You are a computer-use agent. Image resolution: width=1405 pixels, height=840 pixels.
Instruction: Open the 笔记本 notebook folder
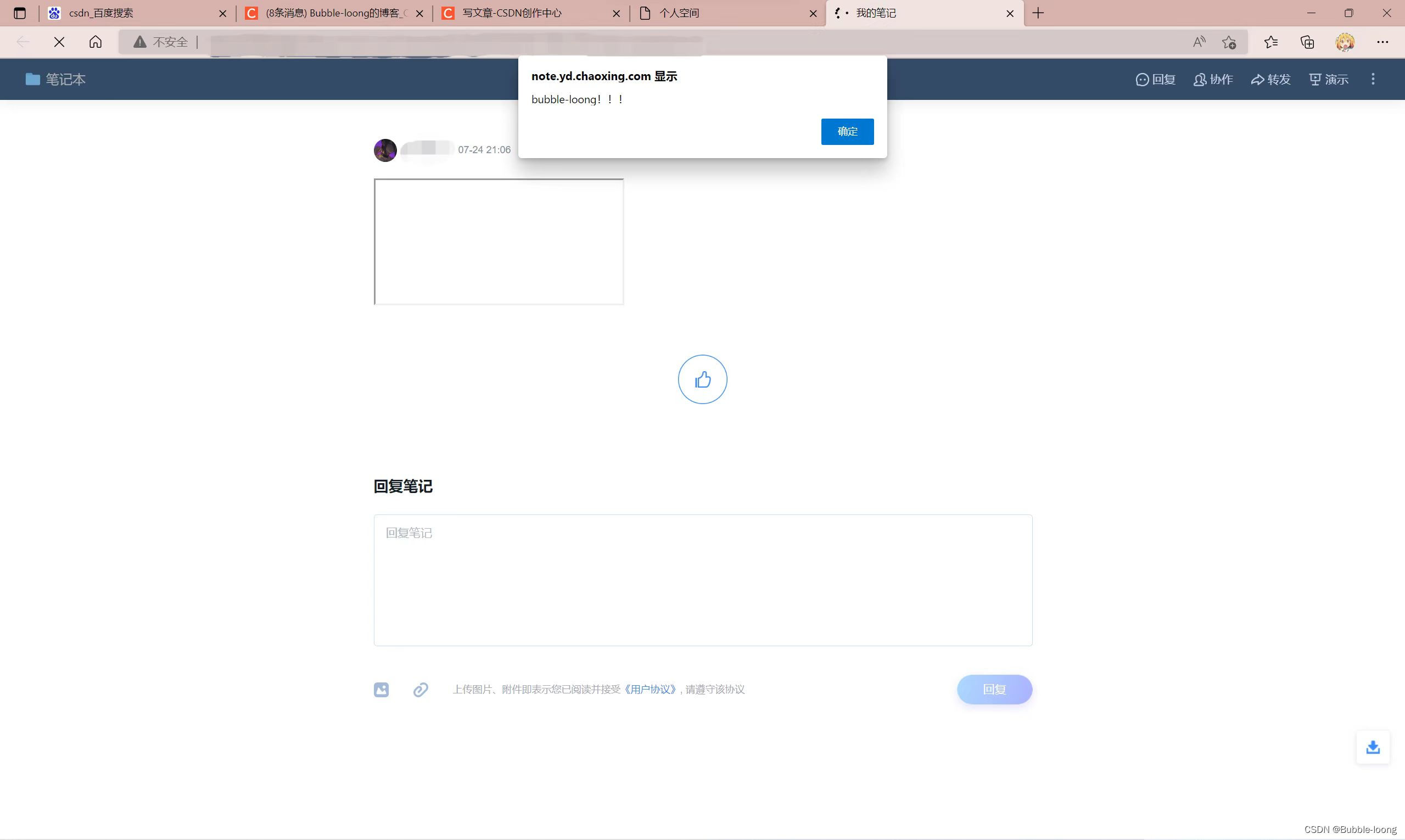point(55,79)
